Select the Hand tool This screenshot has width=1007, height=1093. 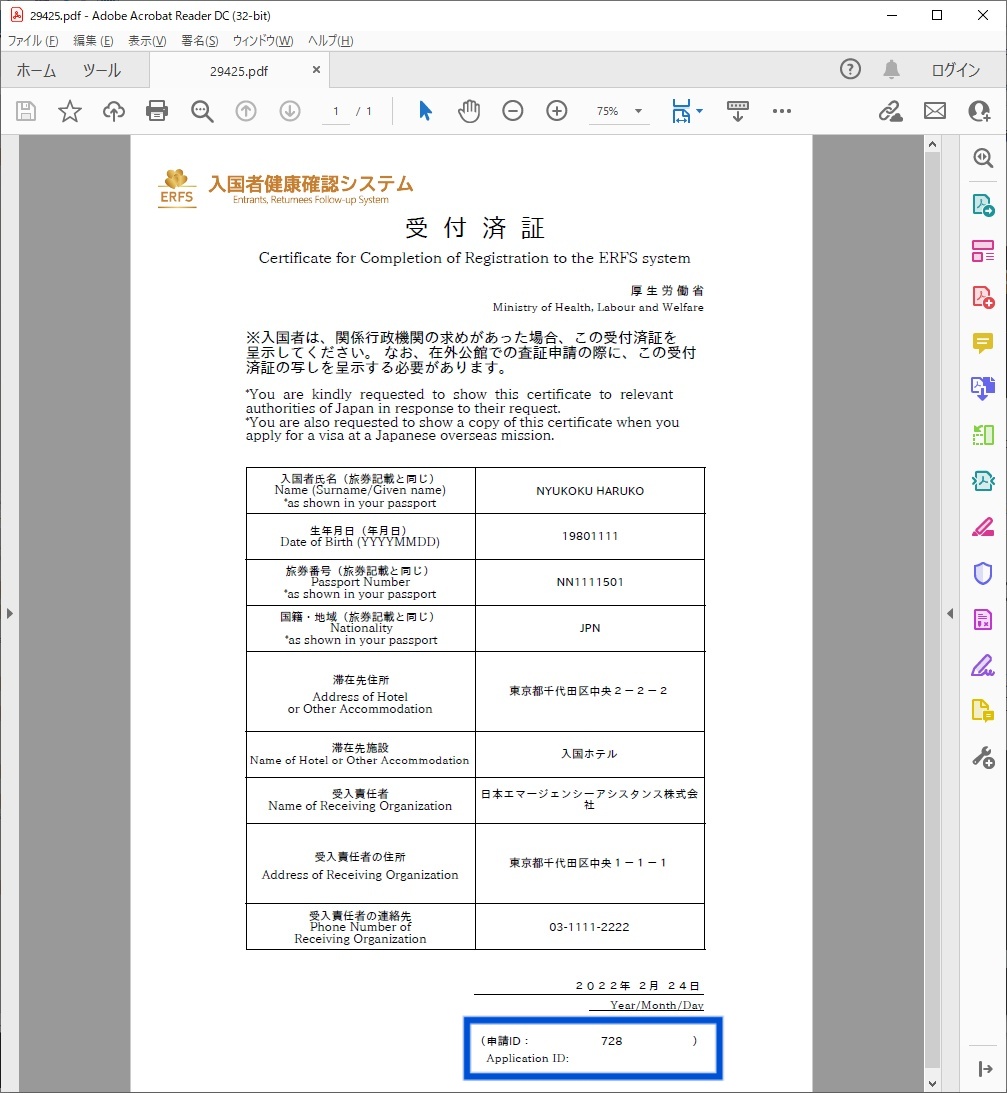coord(468,111)
